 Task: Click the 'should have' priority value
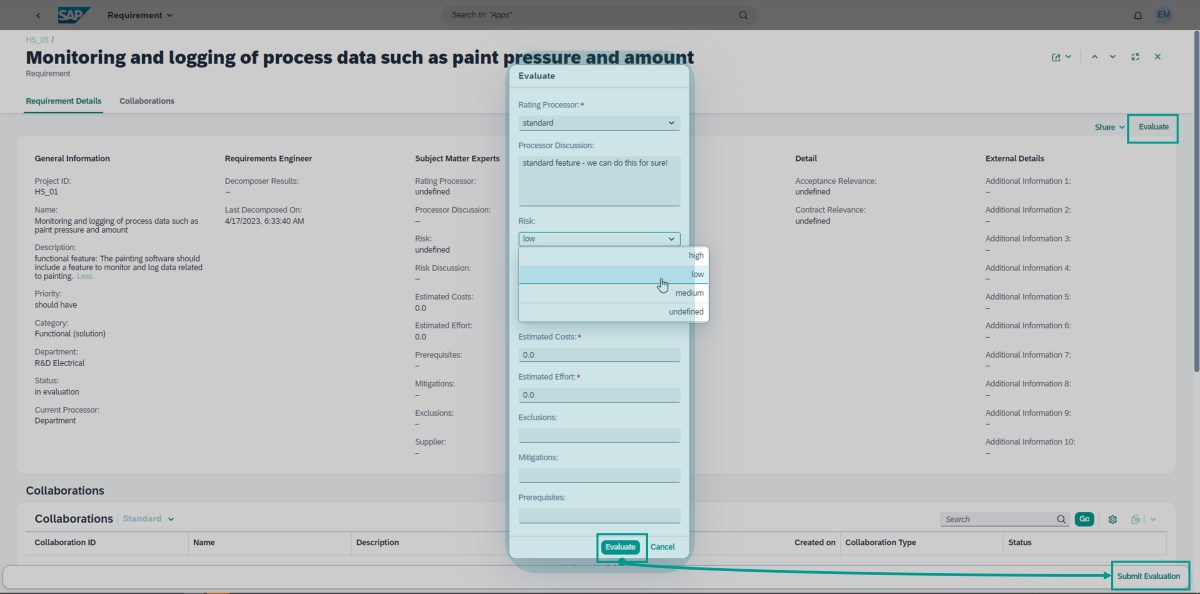pyautogui.click(x=55, y=305)
